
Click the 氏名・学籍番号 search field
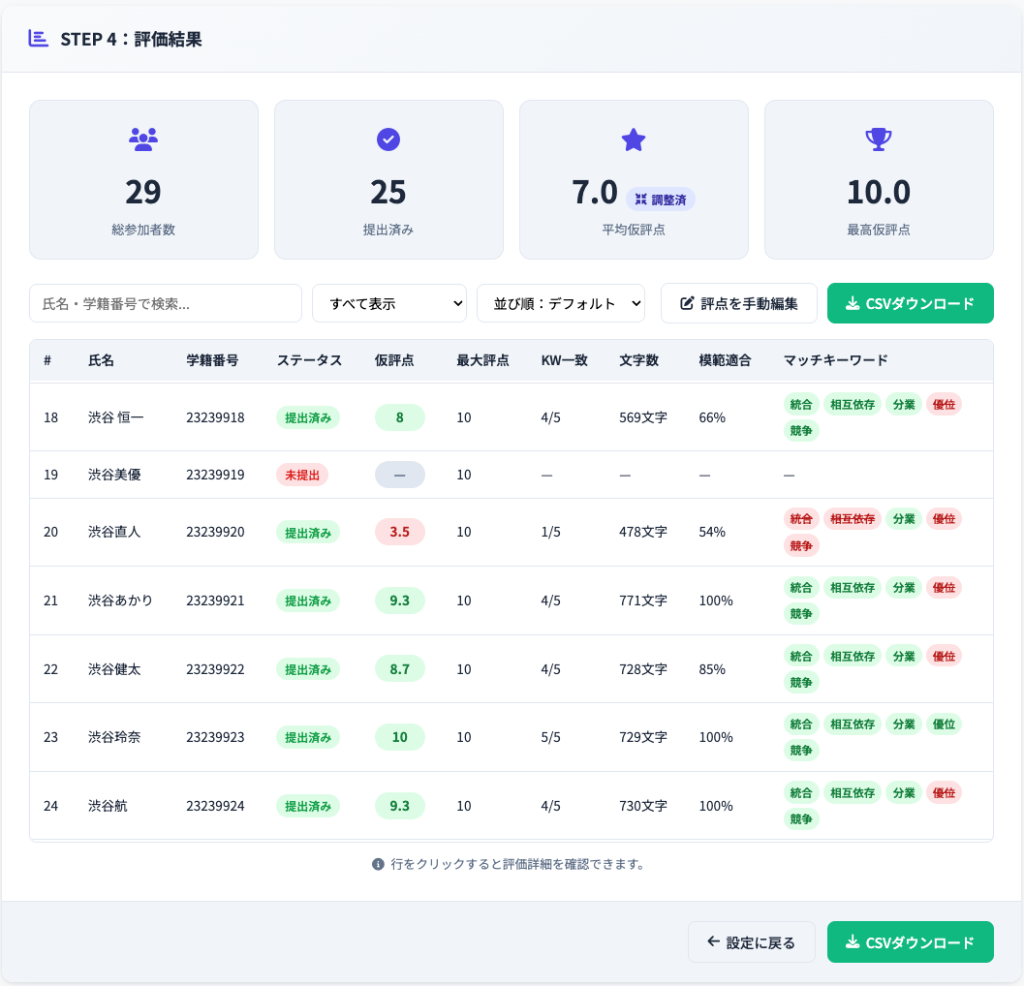coord(165,303)
